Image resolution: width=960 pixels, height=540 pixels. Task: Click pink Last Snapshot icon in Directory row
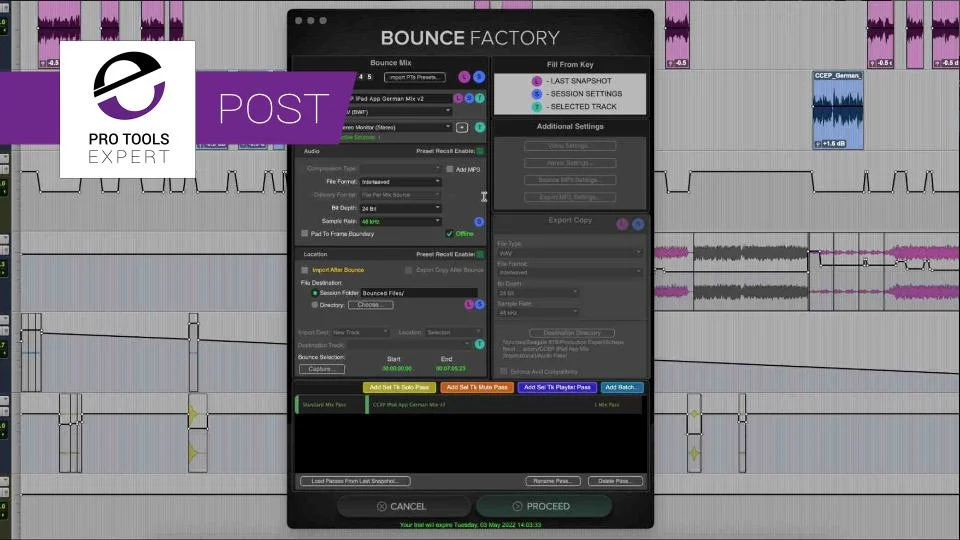[469, 304]
